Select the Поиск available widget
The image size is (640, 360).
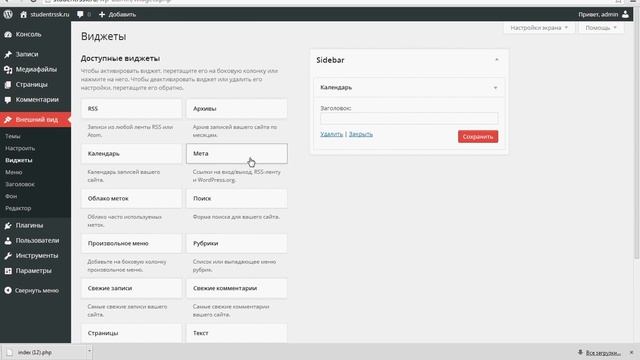point(237,199)
